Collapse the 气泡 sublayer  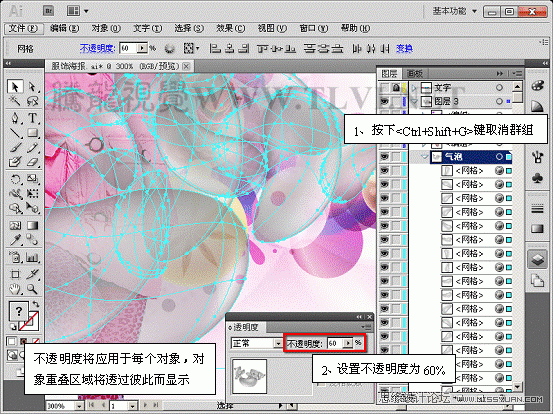(425, 157)
